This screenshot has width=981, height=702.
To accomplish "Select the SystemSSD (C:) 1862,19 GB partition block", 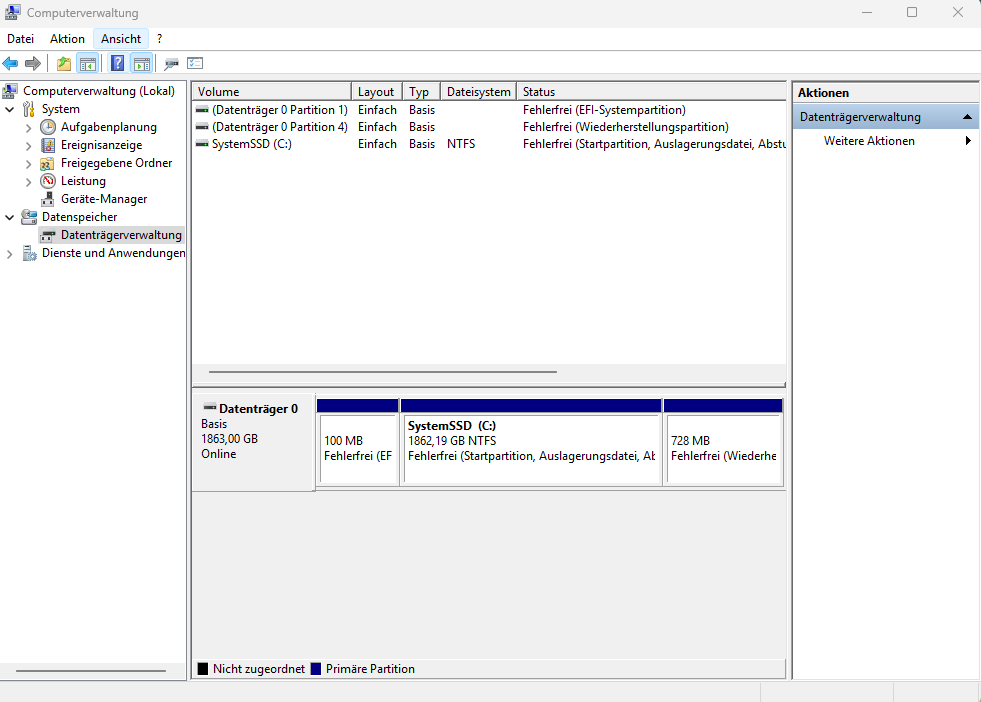I will pos(531,442).
